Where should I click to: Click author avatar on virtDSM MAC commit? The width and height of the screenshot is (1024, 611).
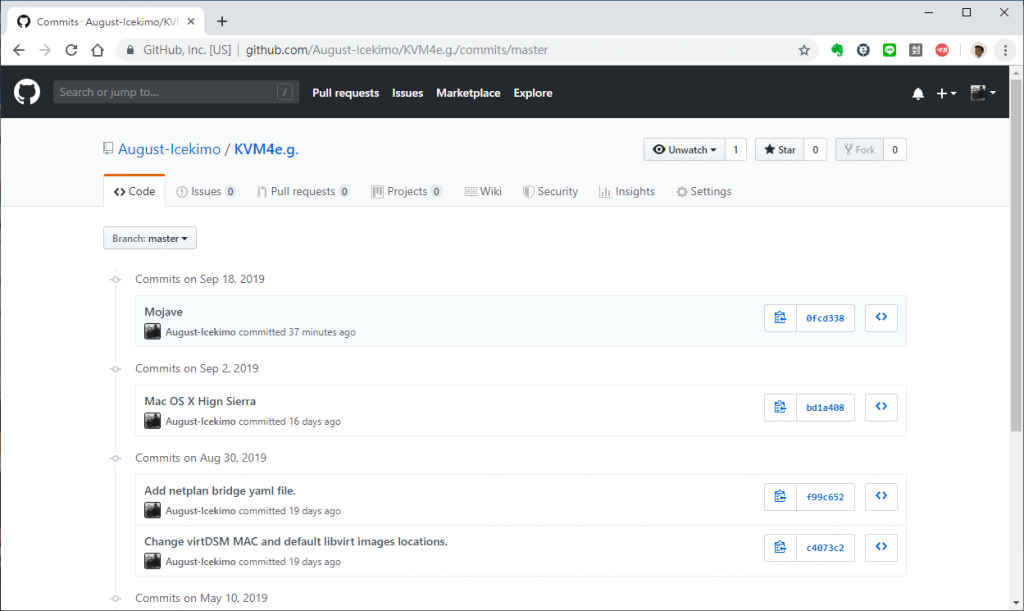(152, 561)
